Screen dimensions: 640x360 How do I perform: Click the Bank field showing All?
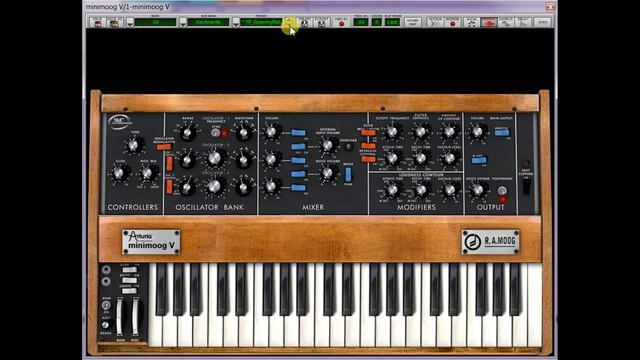coord(155,22)
